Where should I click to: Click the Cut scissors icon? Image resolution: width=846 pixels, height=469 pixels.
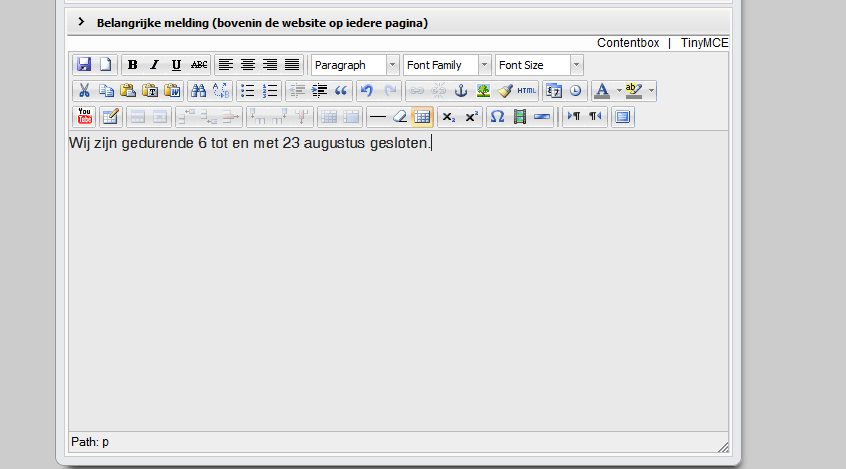point(84,91)
